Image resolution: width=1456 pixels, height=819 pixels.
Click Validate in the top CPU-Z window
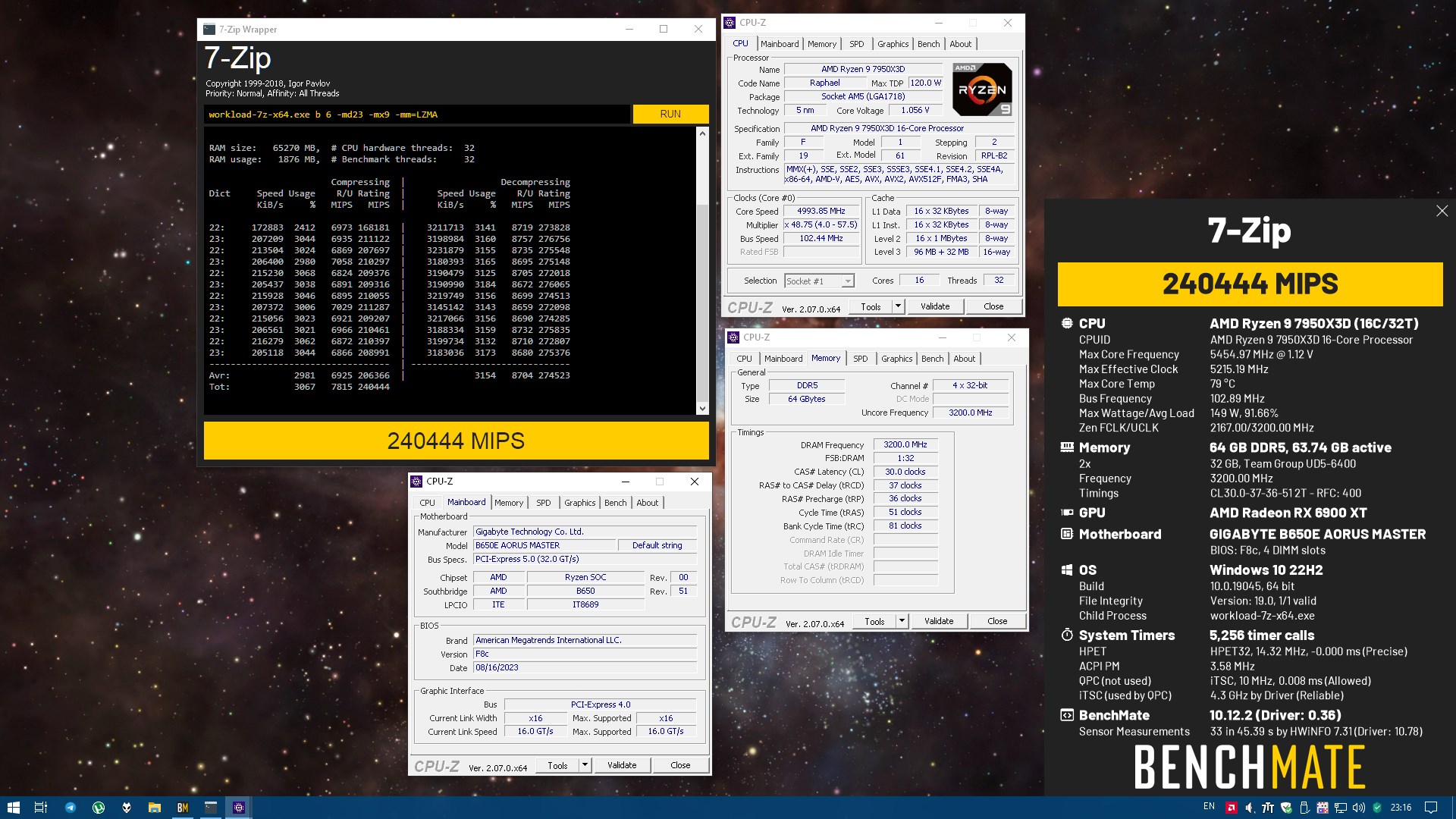[934, 306]
